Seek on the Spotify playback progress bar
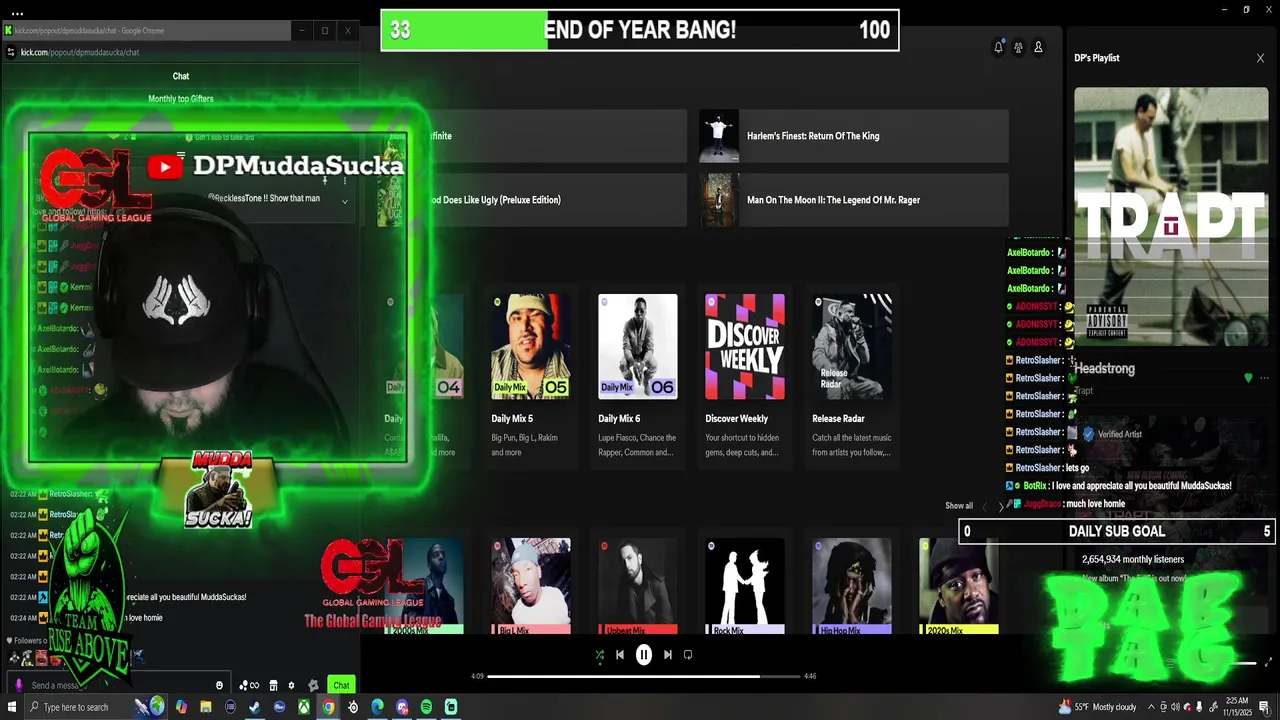This screenshot has width=1280, height=720. (644, 676)
